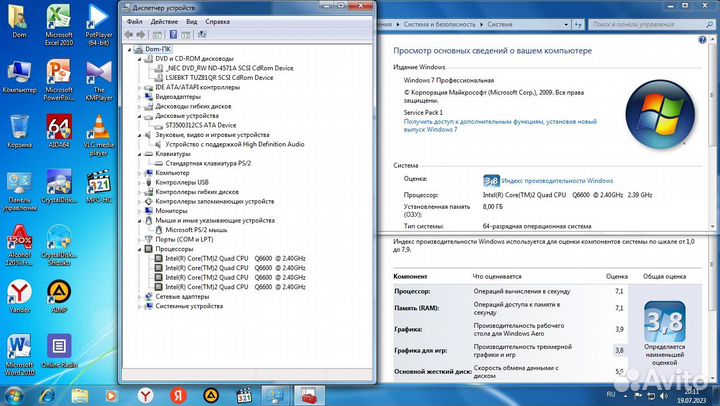Open AIMP desktop shortcut
This screenshot has height=406, width=720.
pyautogui.click(x=59, y=297)
